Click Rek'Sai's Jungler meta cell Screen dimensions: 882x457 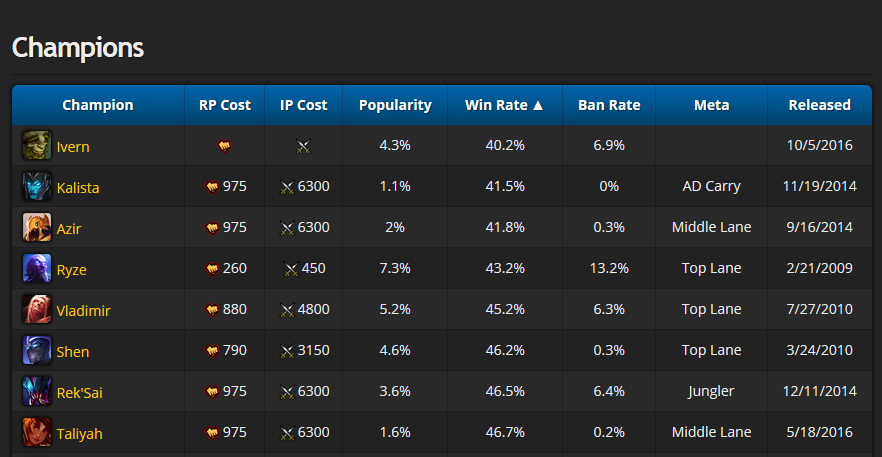click(711, 392)
